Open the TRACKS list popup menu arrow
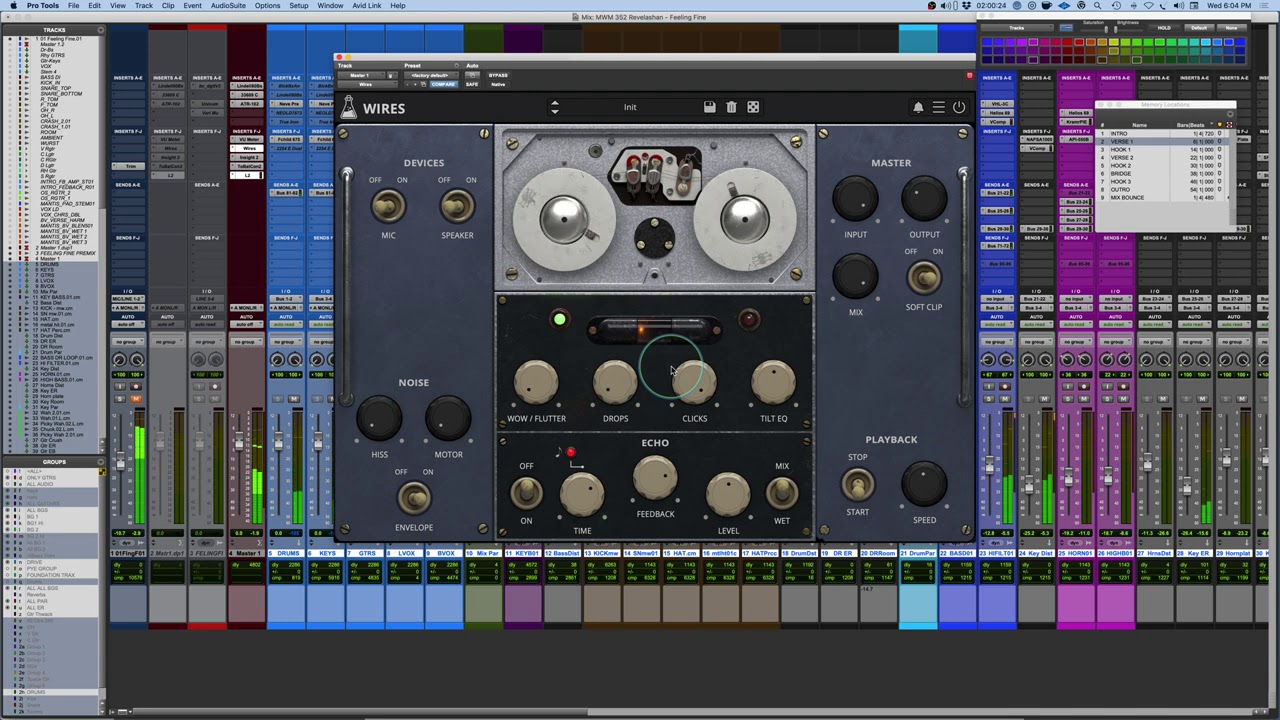 pyautogui.click(x=101, y=30)
